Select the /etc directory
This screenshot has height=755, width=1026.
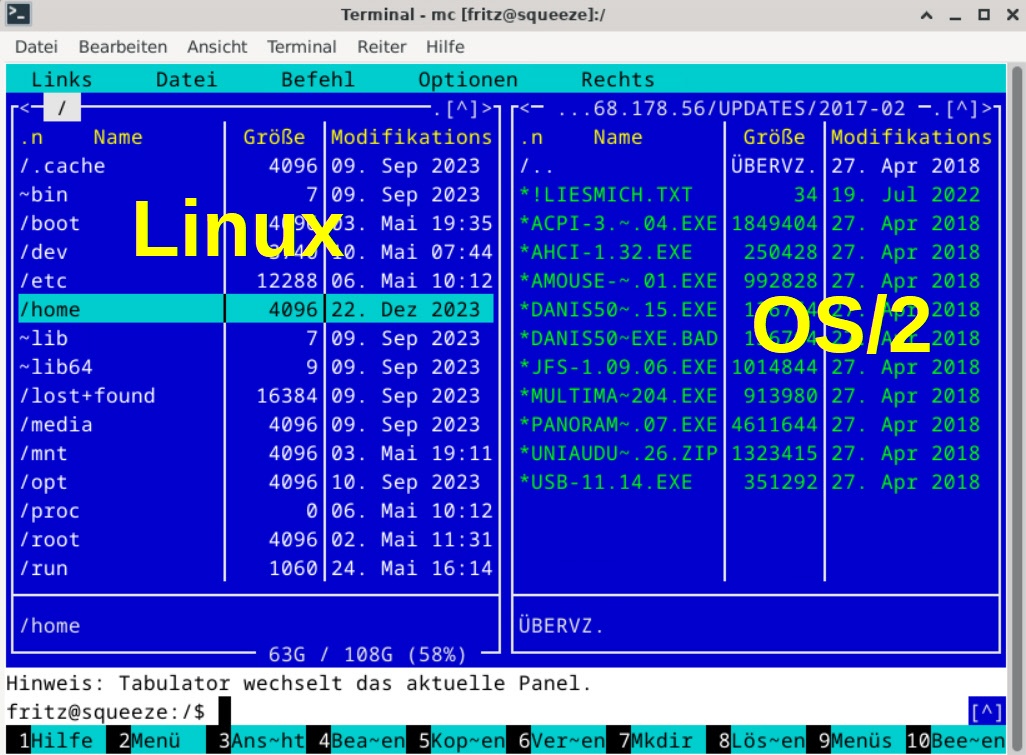[256, 281]
